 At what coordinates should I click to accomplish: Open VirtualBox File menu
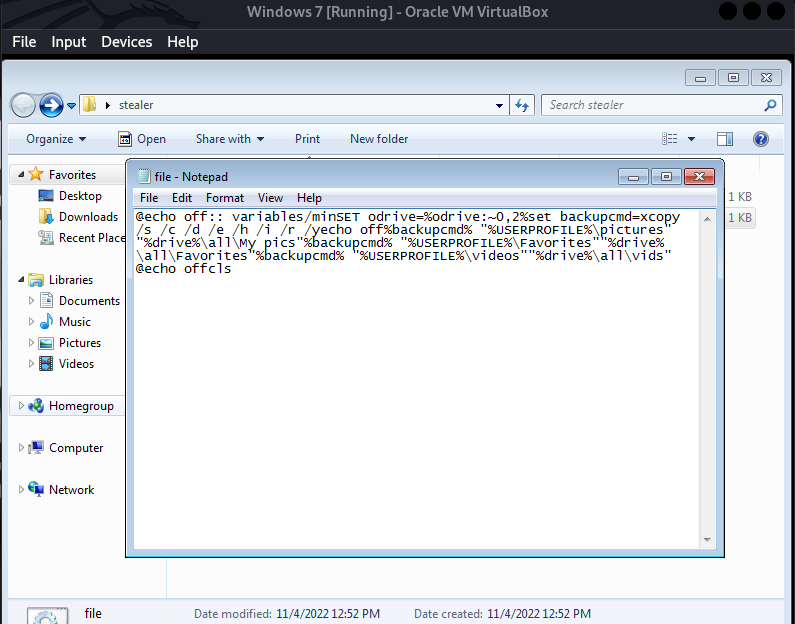click(x=24, y=42)
